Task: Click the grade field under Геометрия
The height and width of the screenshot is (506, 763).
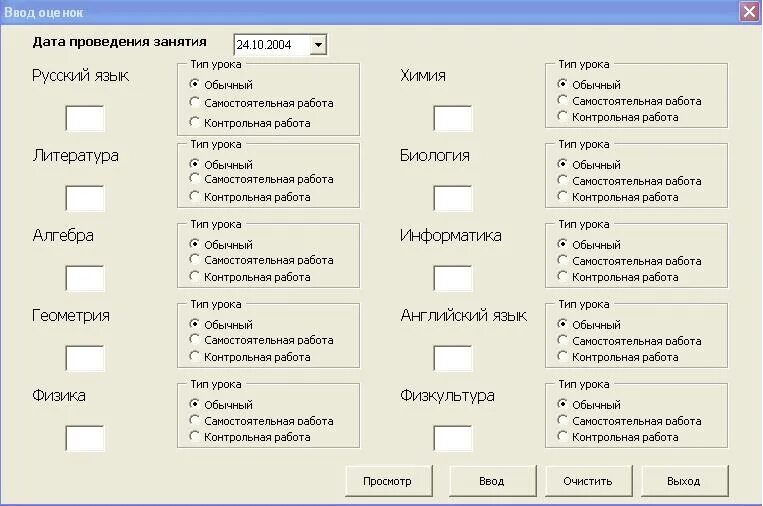Action: [85, 358]
